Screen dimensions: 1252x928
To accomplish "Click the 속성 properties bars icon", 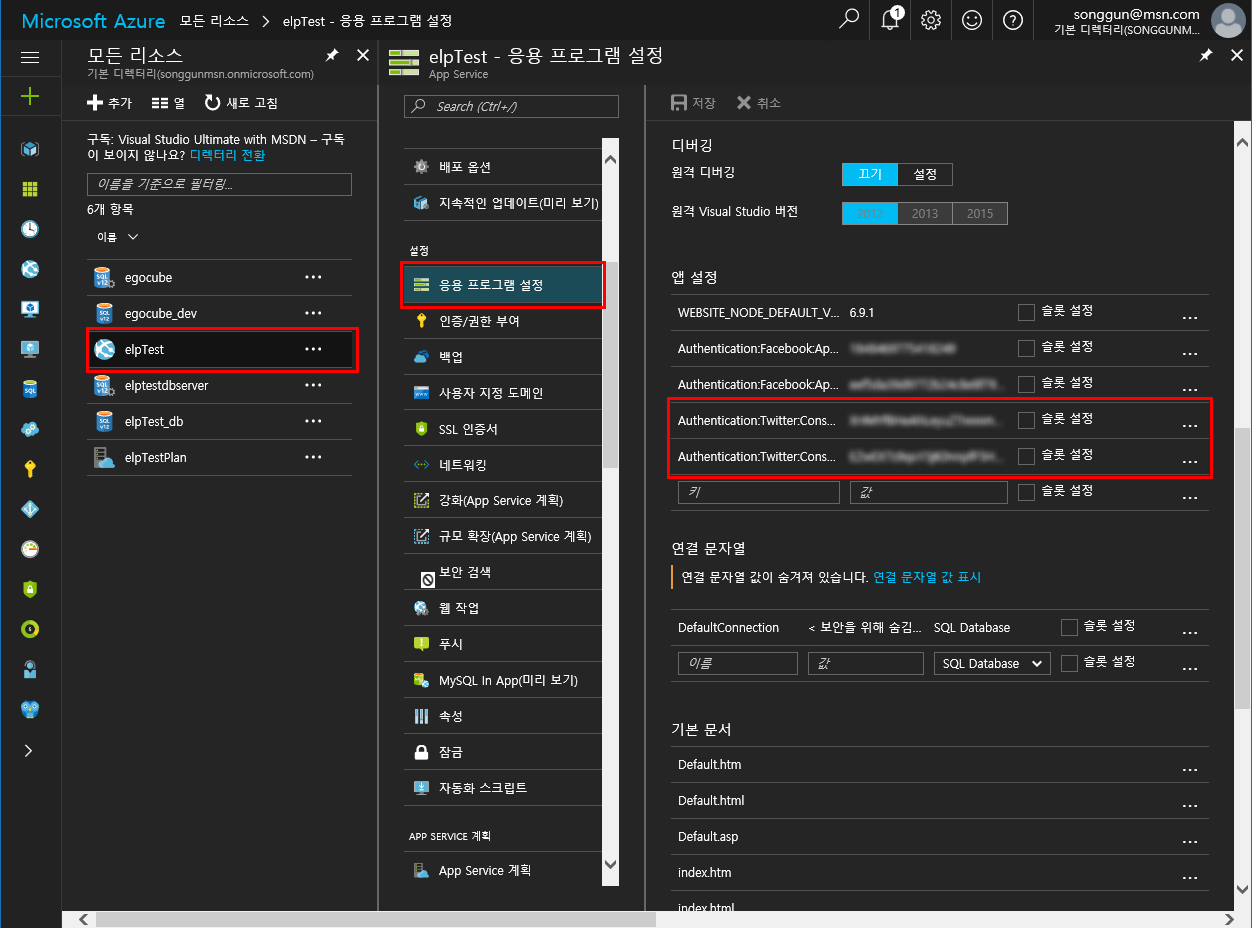I will point(421,716).
